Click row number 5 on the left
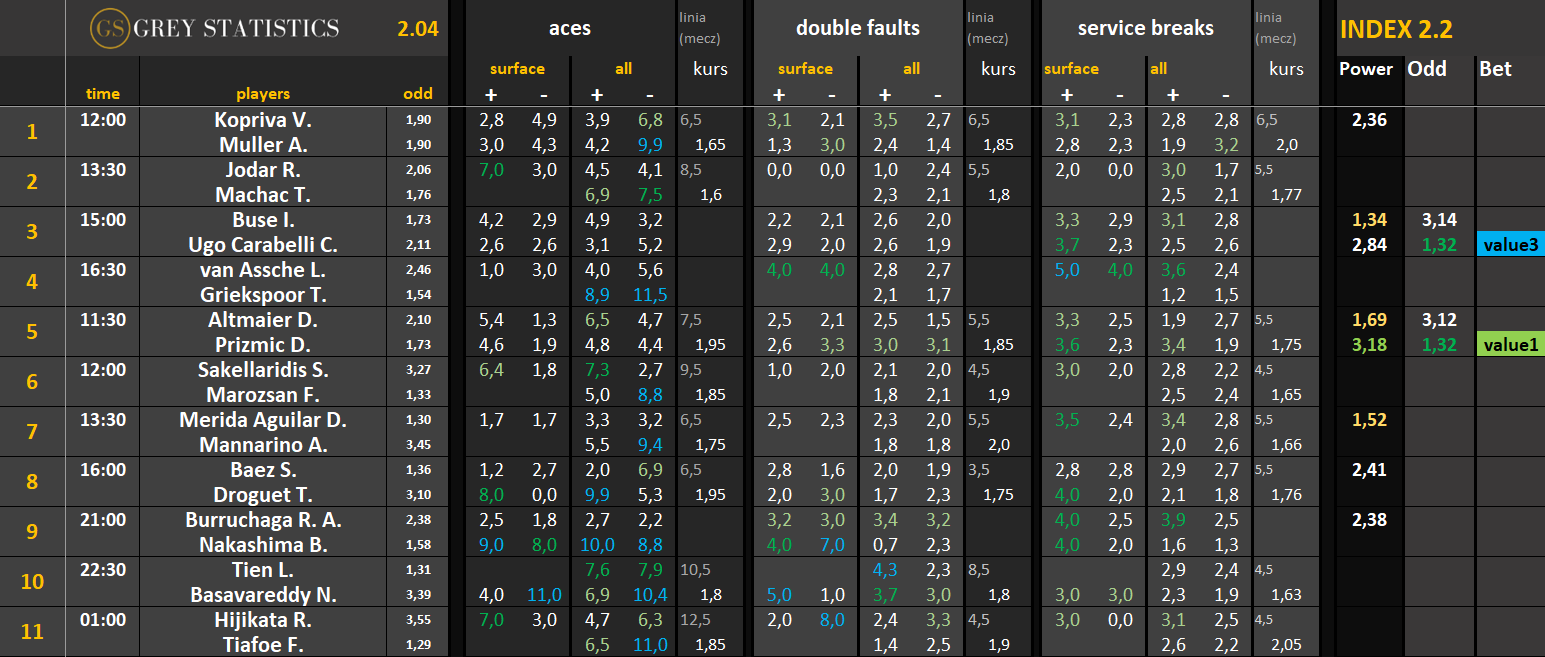Screen dimensions: 1545x657 [32, 332]
